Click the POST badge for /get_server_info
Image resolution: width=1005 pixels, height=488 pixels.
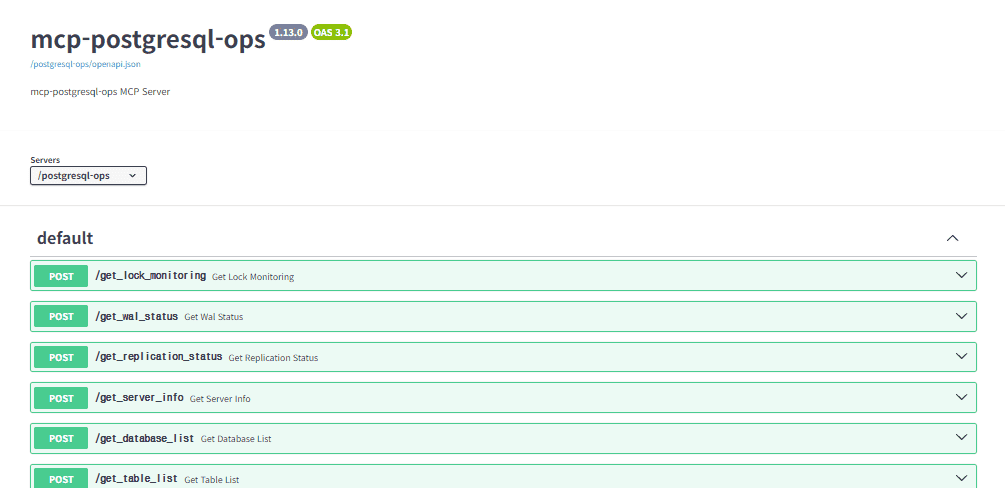click(x=61, y=398)
